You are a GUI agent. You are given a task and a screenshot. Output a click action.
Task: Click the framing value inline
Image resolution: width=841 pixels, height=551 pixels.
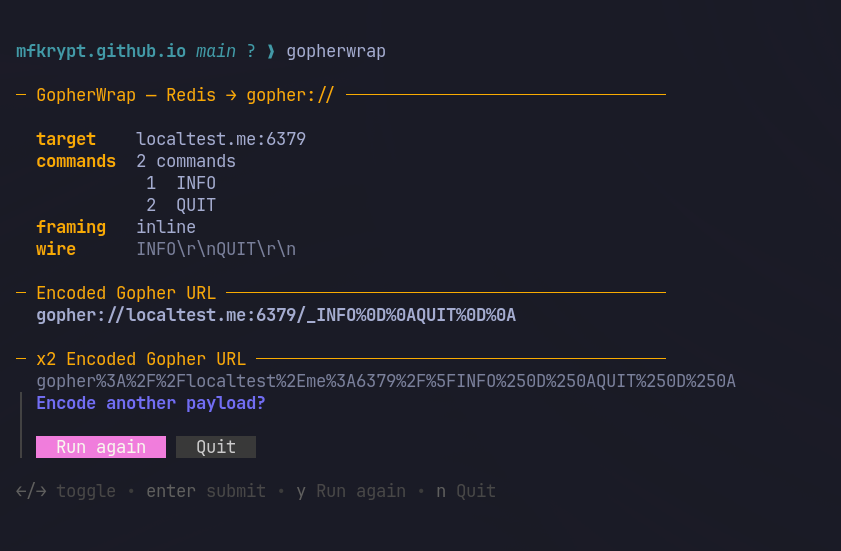coord(166,227)
